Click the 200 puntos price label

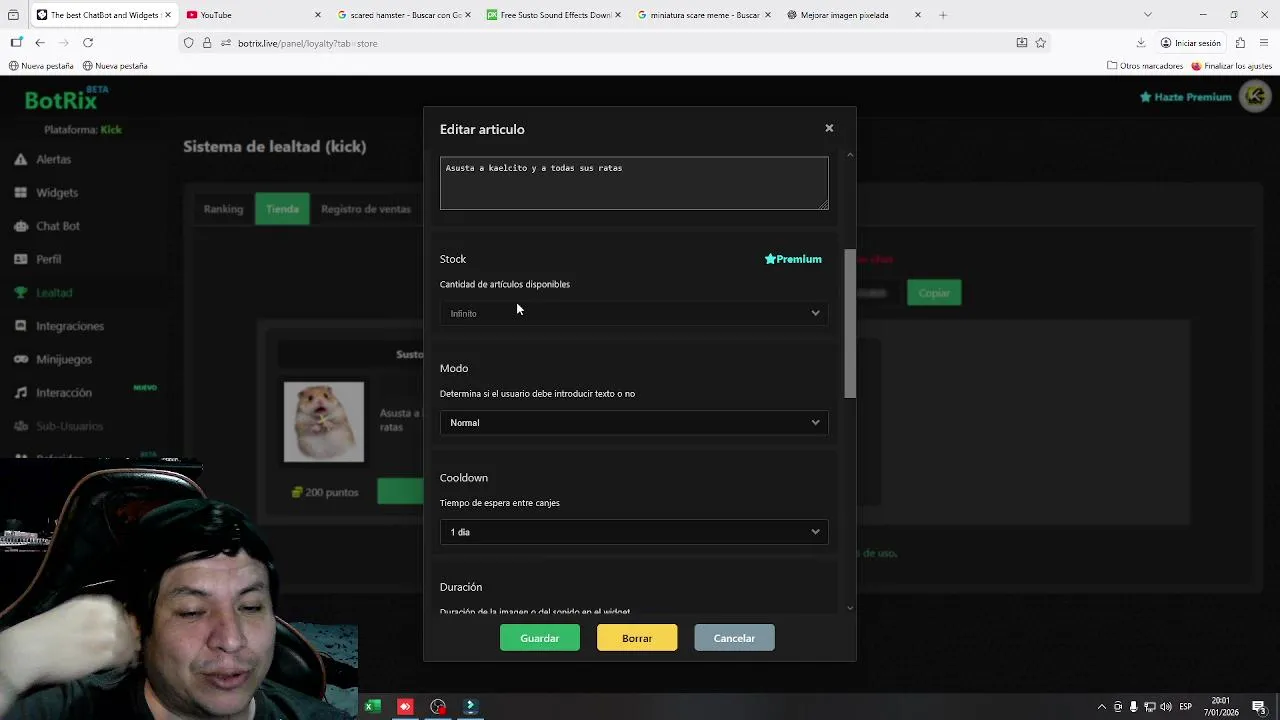tap(325, 492)
